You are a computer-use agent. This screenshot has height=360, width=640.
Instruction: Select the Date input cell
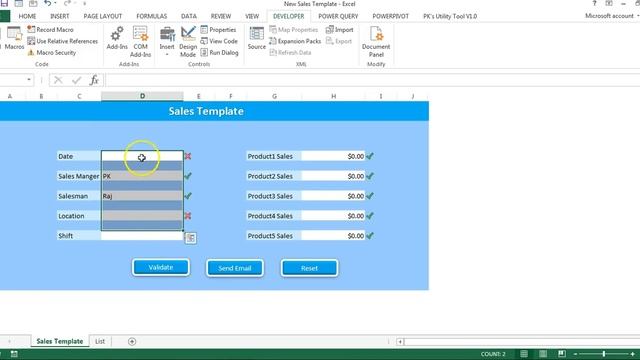click(x=142, y=156)
